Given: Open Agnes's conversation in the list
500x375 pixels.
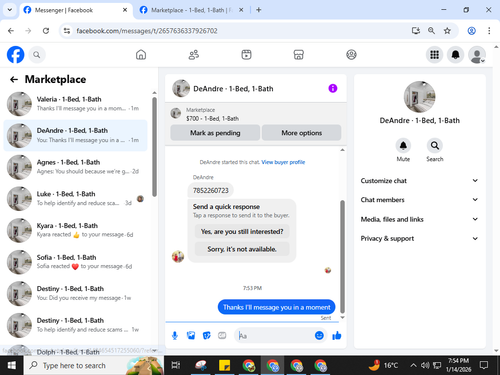Looking at the screenshot, I should point(75,167).
